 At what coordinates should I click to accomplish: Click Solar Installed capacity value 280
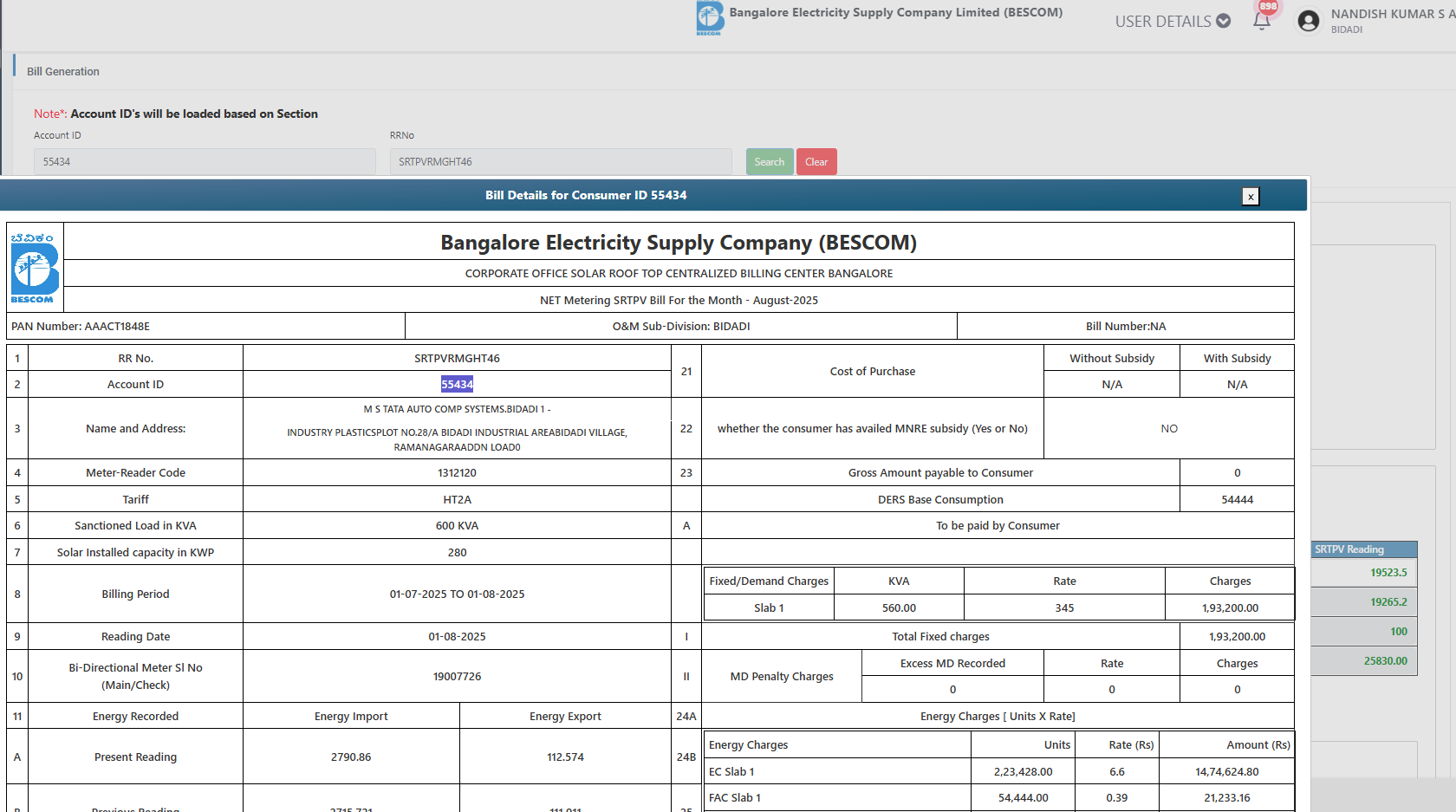coord(457,553)
